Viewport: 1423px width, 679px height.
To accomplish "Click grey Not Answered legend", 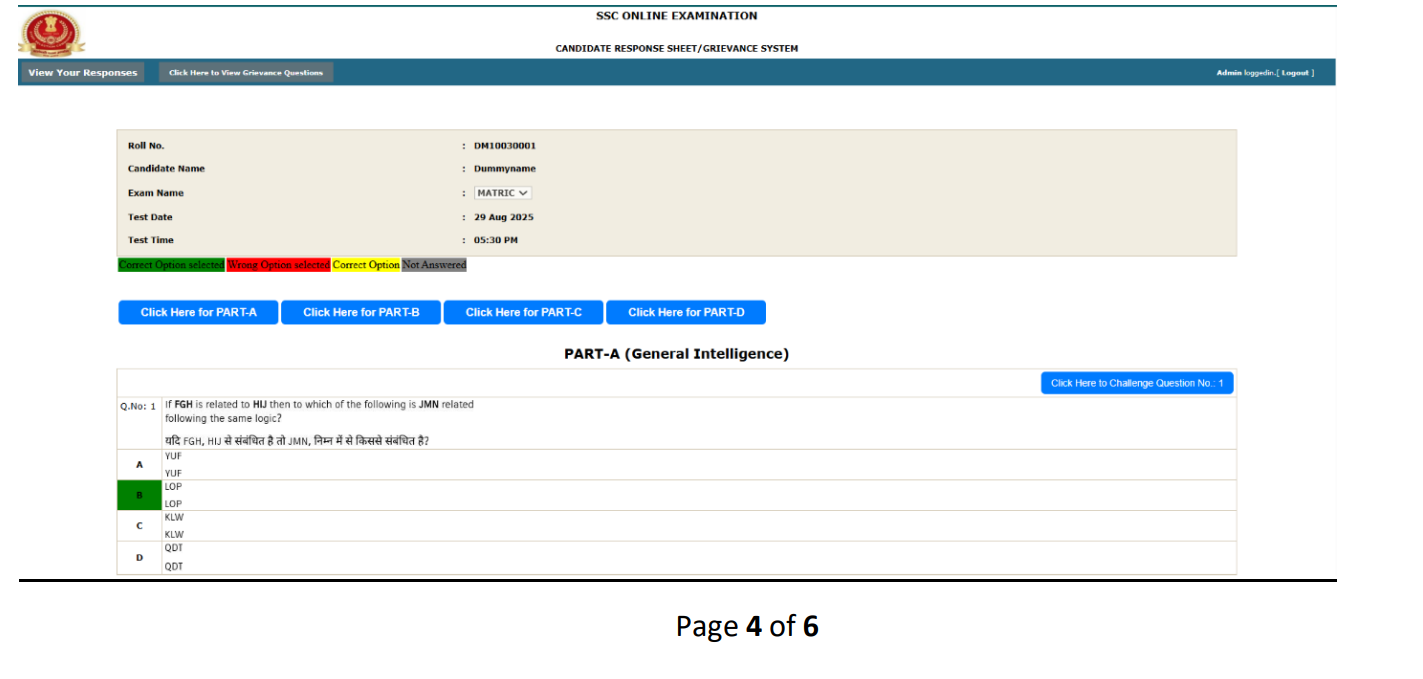I will [434, 265].
